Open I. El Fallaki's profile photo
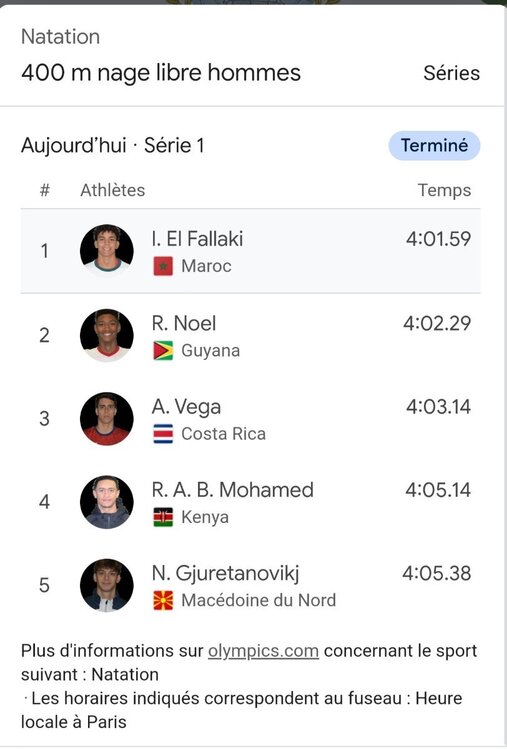 pos(107,251)
